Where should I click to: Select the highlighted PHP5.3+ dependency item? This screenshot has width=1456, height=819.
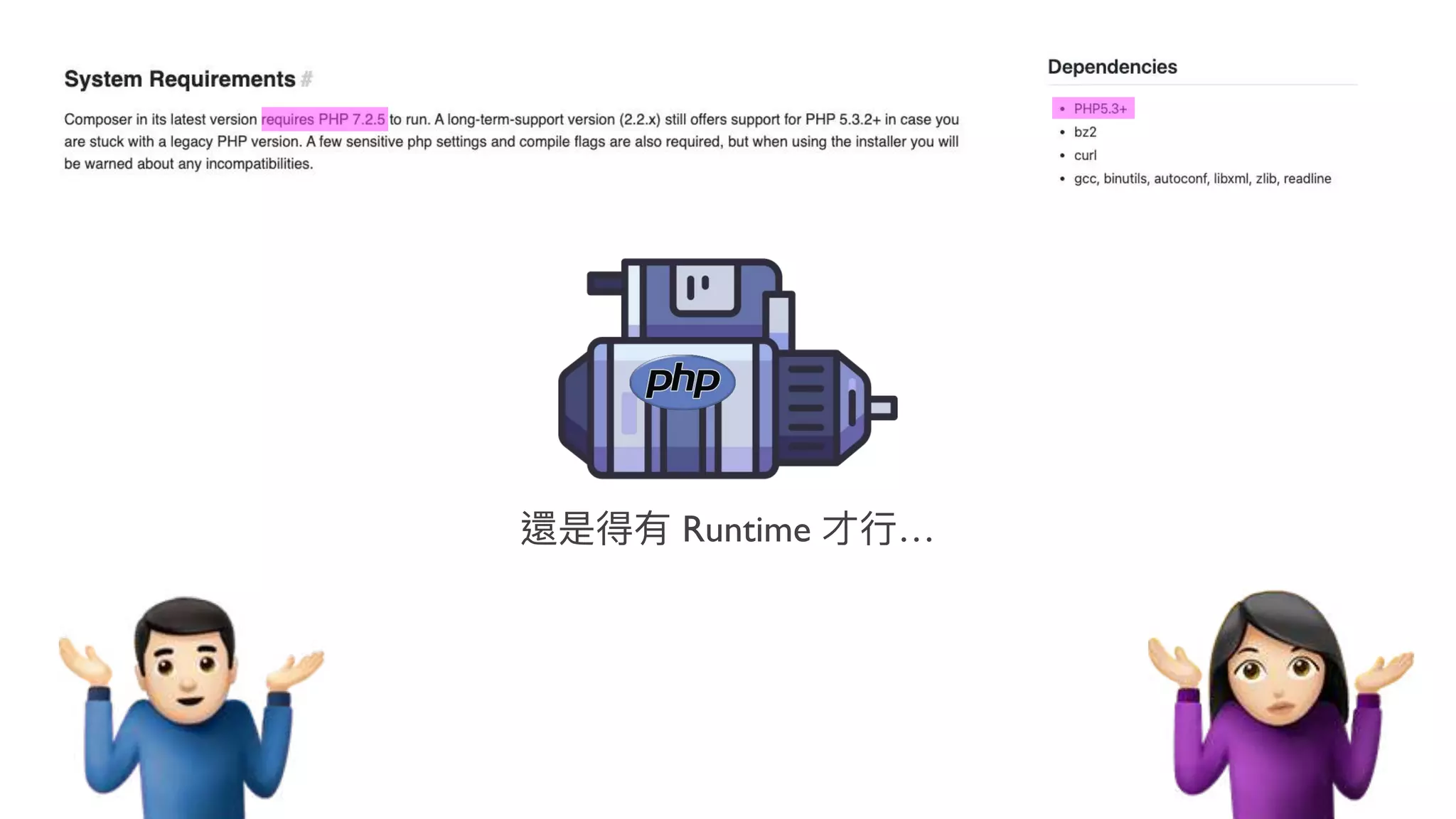click(x=1093, y=109)
